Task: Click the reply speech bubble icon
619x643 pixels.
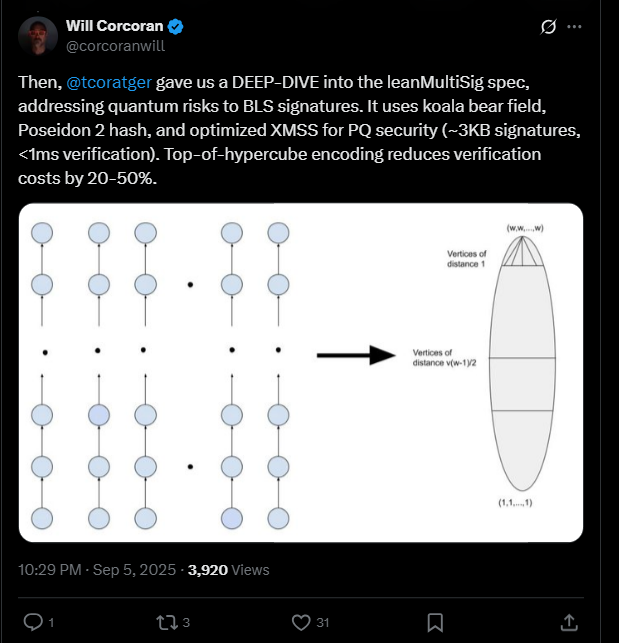Action: point(33,622)
